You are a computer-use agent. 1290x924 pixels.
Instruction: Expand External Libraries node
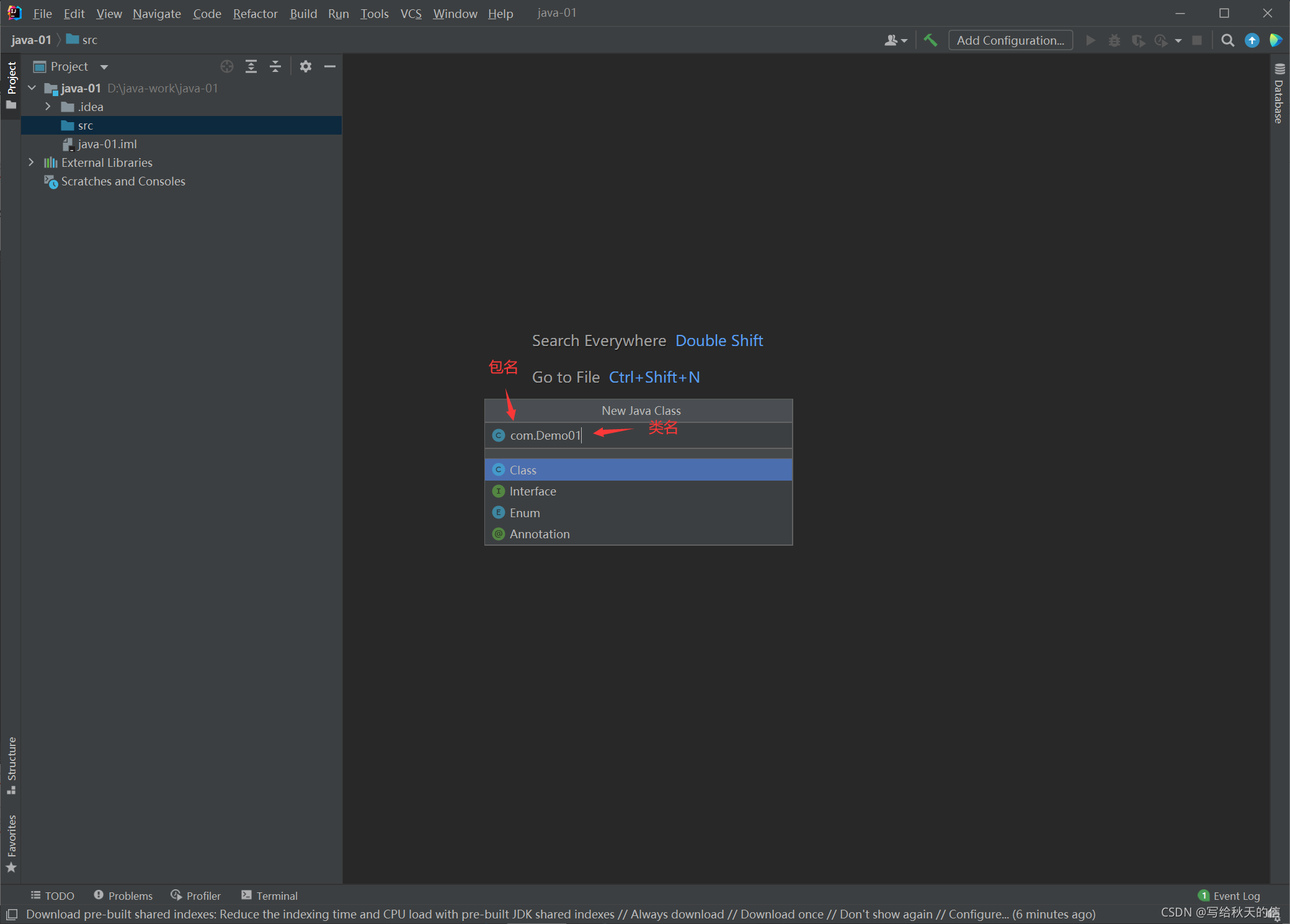tap(31, 162)
